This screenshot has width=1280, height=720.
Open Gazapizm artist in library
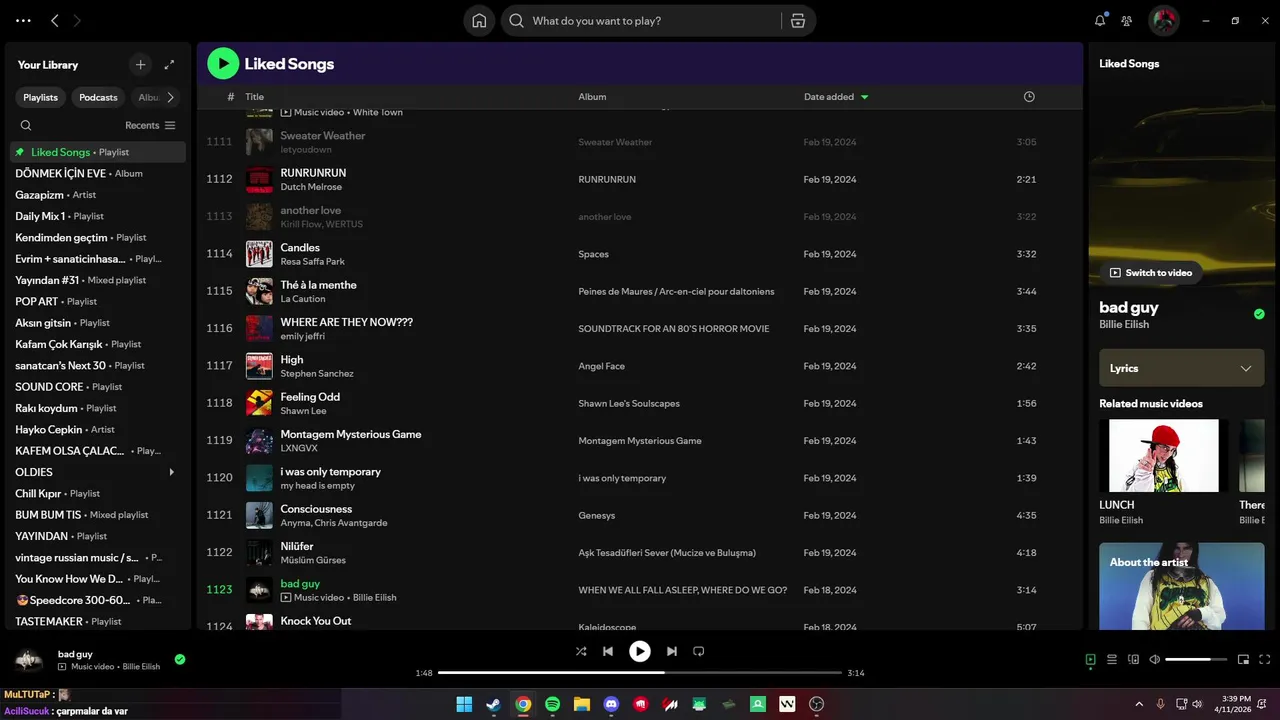click(98, 195)
